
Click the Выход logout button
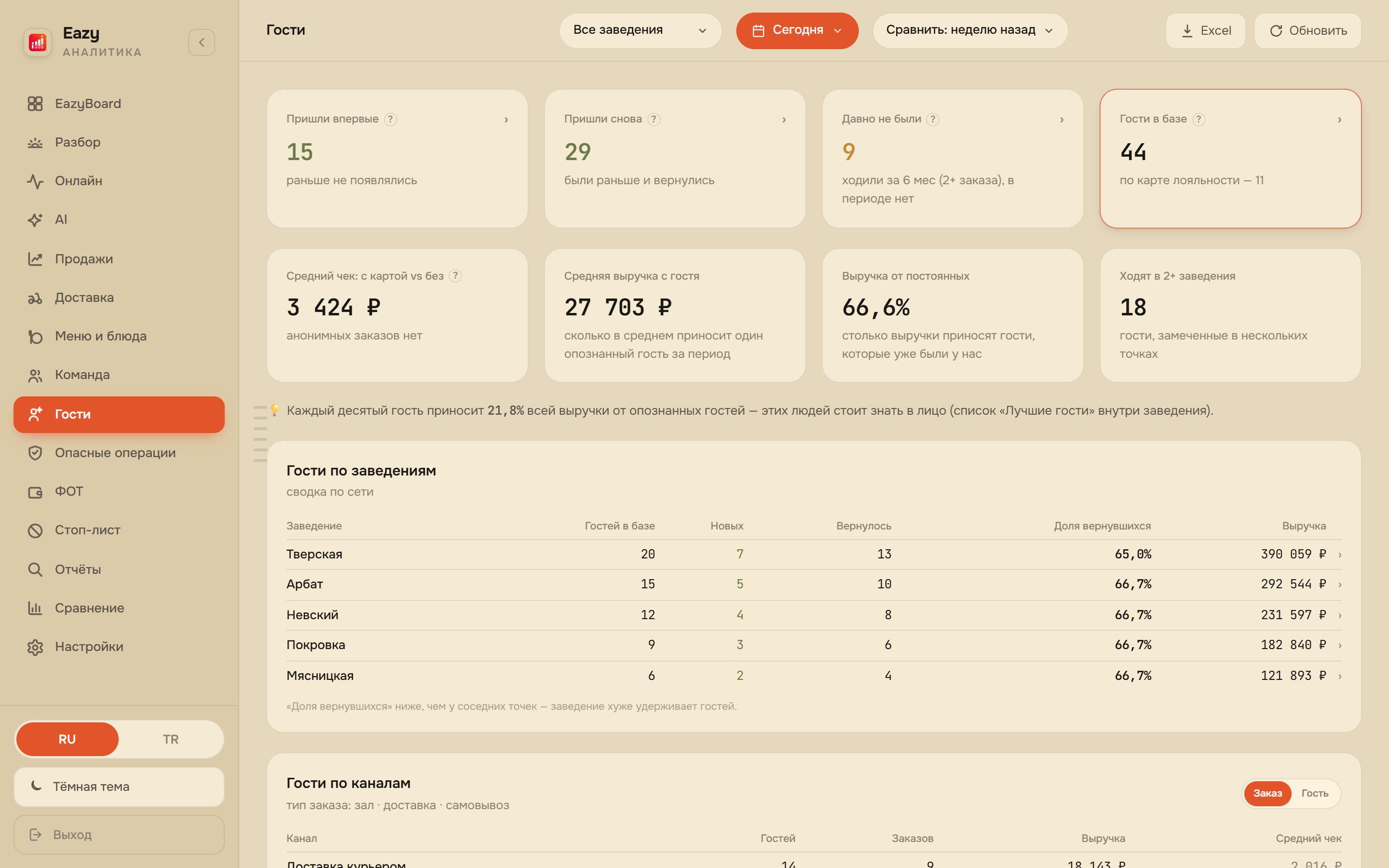point(119,835)
